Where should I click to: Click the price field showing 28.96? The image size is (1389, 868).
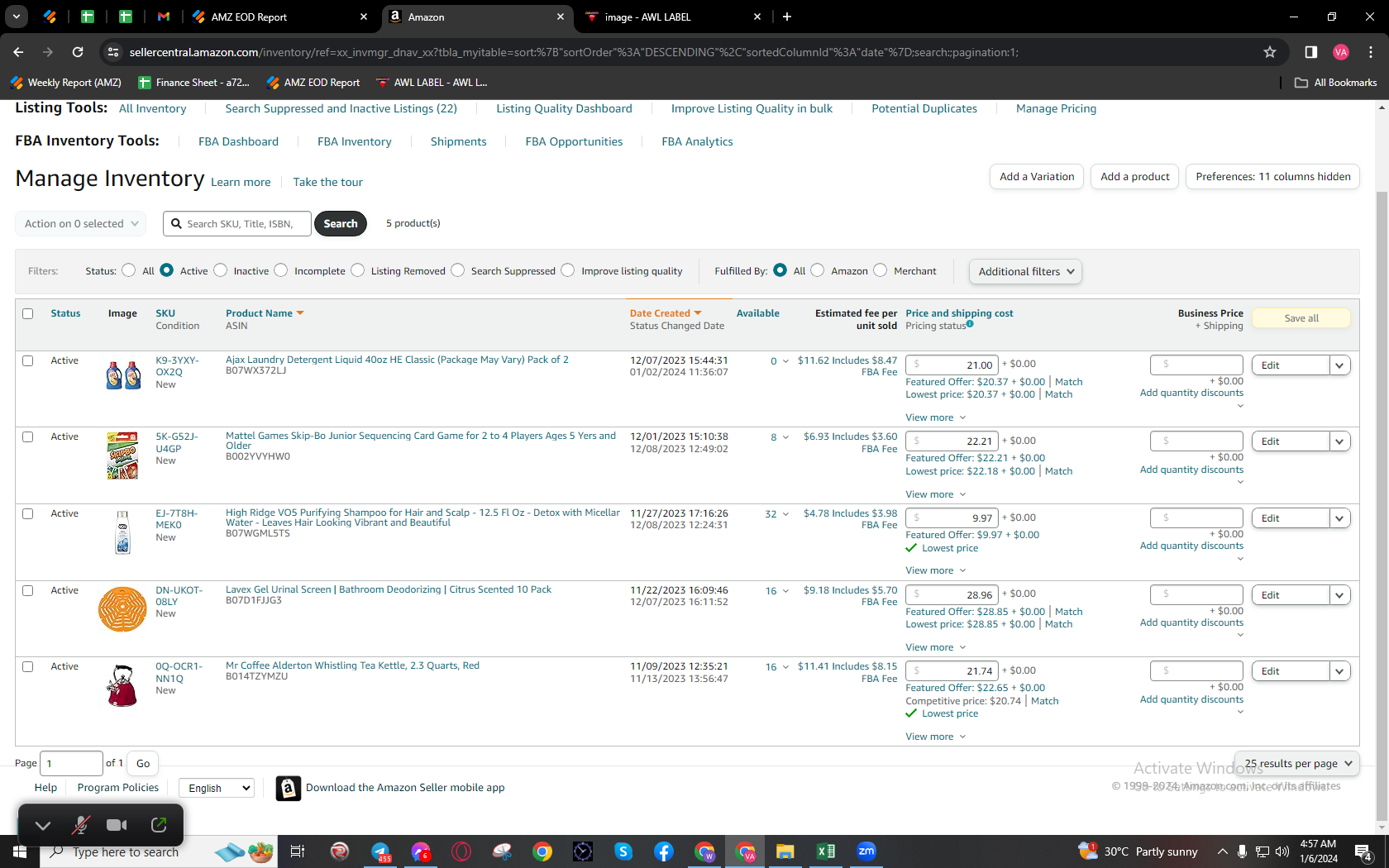click(x=952, y=595)
